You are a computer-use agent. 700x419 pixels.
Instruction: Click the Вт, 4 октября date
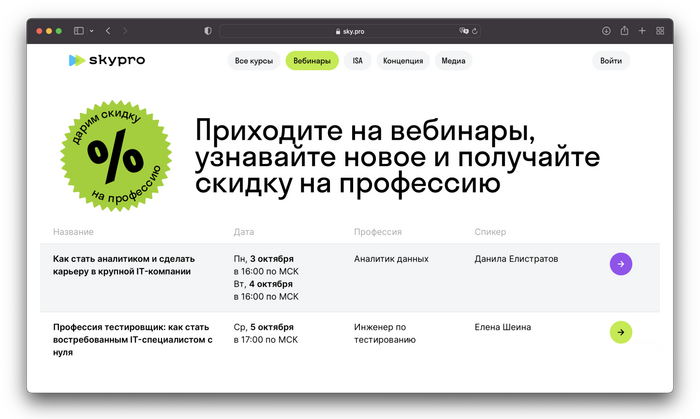(263, 284)
